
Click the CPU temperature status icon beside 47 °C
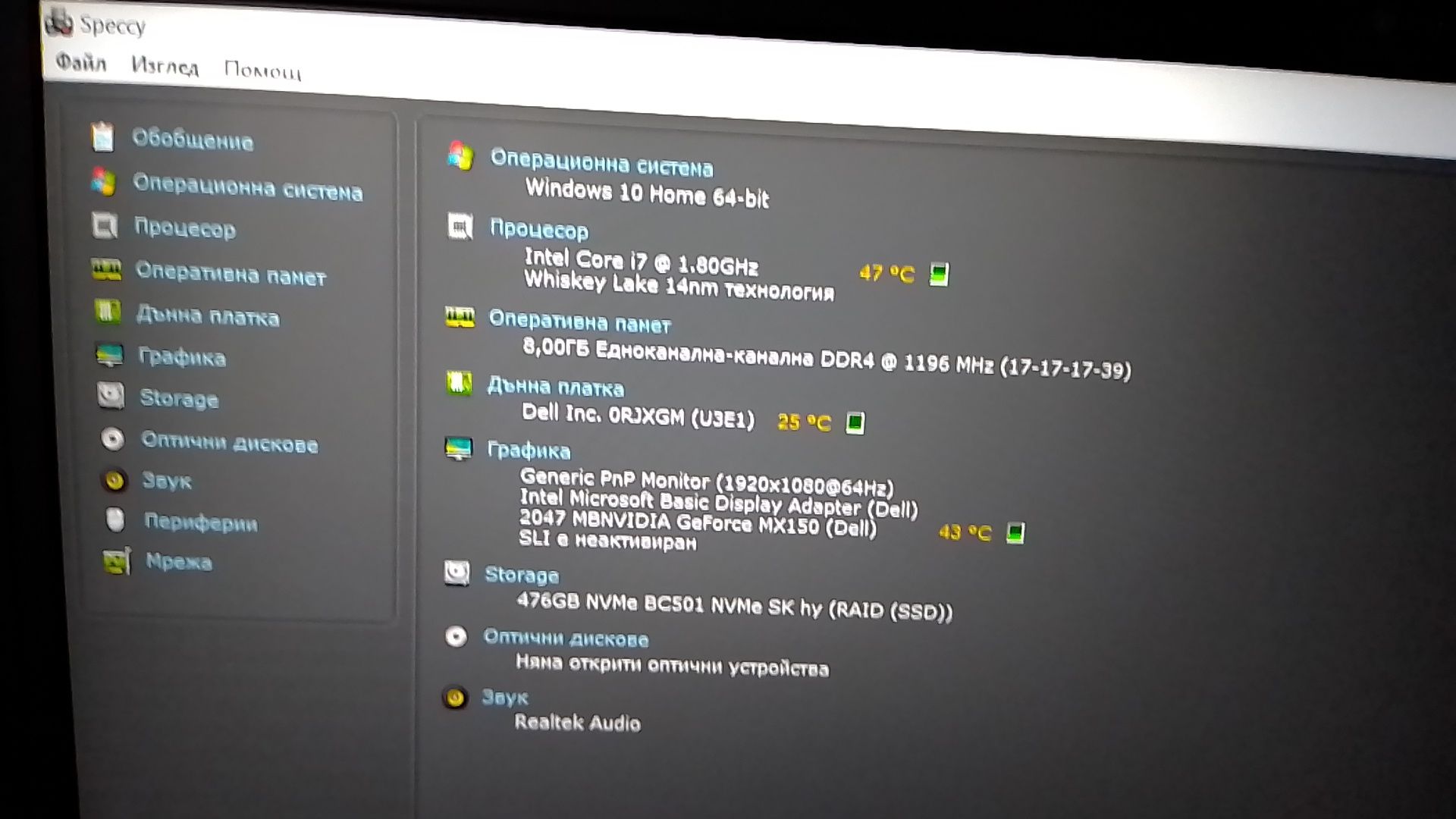click(x=939, y=275)
